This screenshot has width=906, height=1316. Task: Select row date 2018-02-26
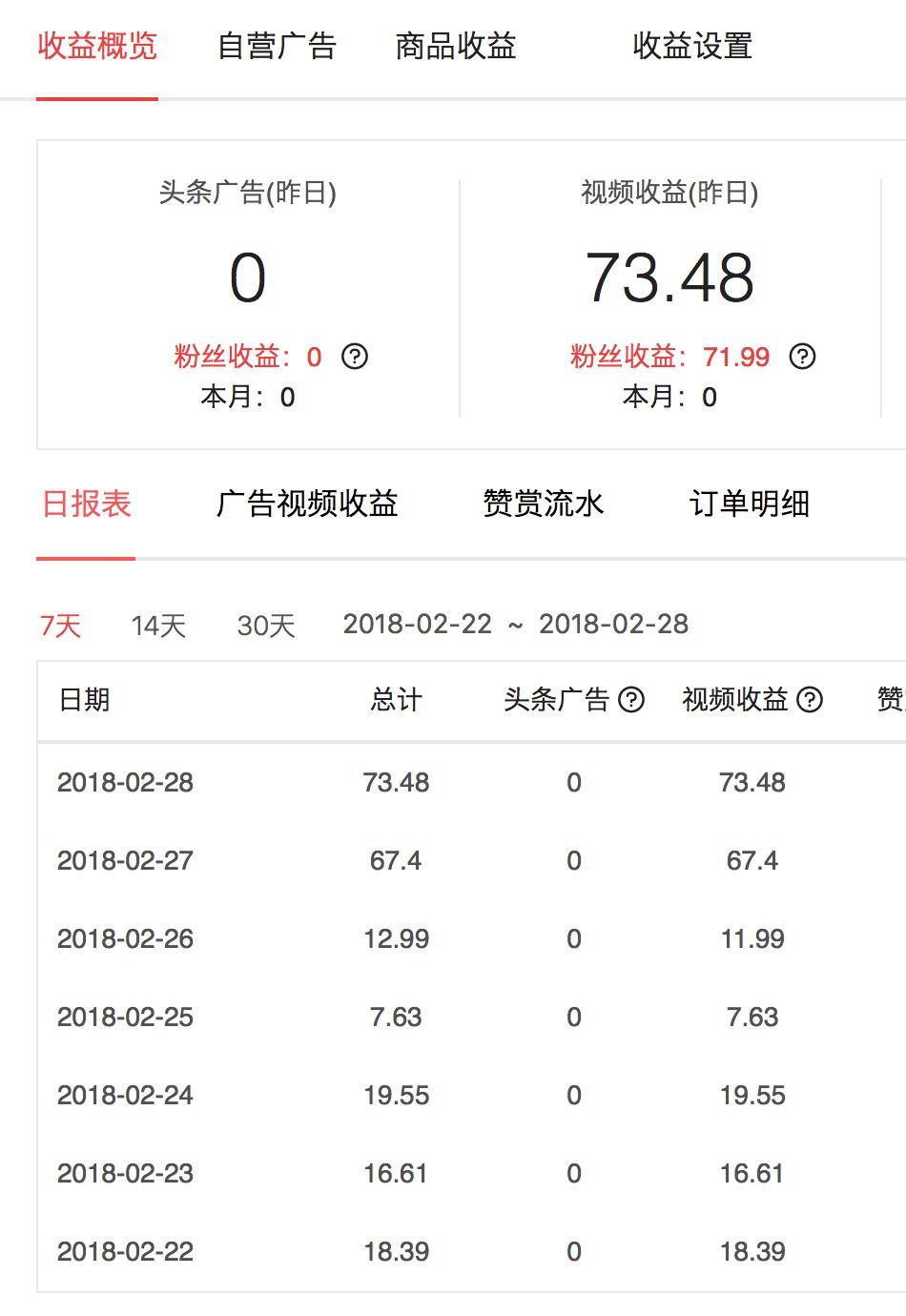pos(125,939)
